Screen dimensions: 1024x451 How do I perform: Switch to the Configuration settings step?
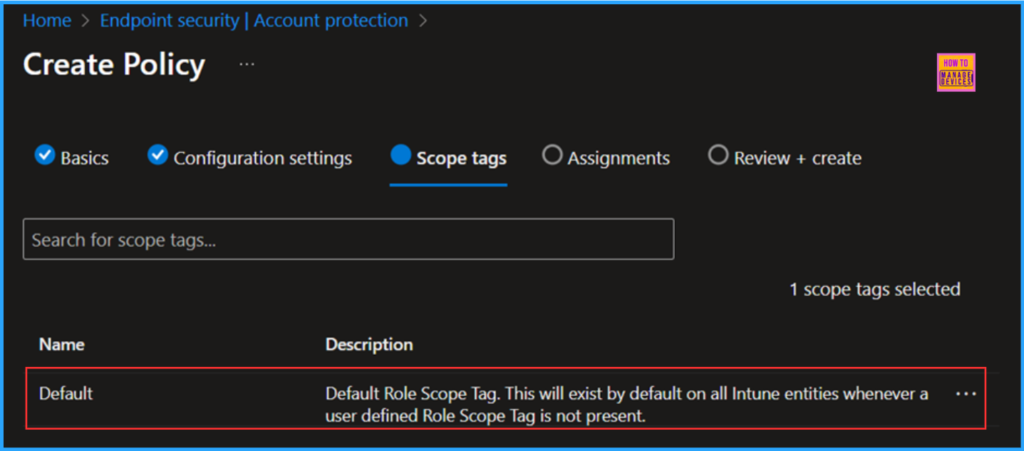coord(263,158)
